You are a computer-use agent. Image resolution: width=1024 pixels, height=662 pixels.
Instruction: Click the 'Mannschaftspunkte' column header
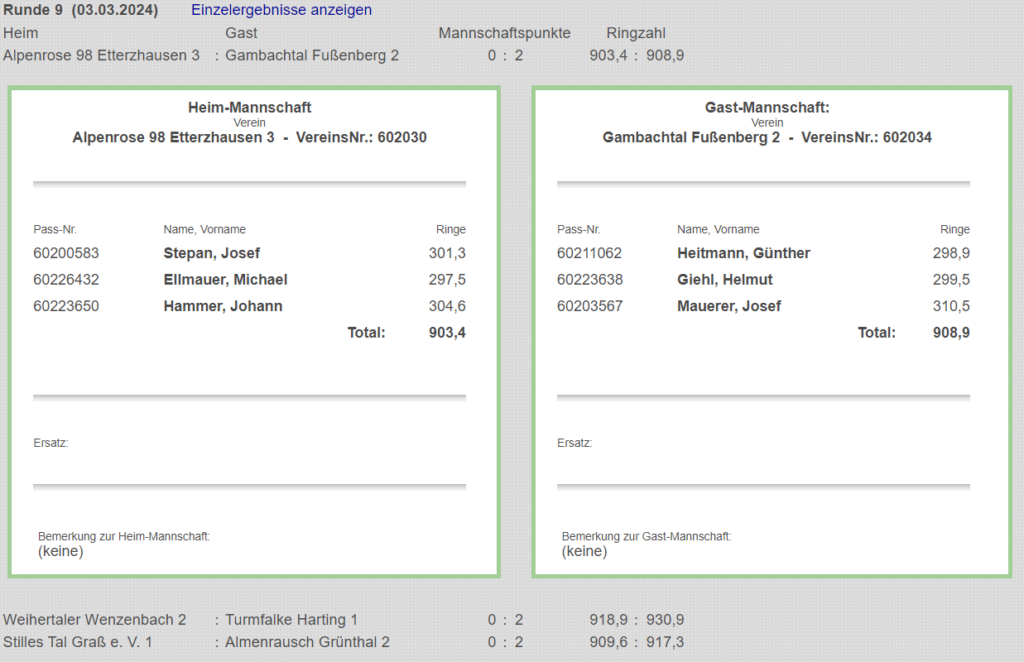coord(504,33)
